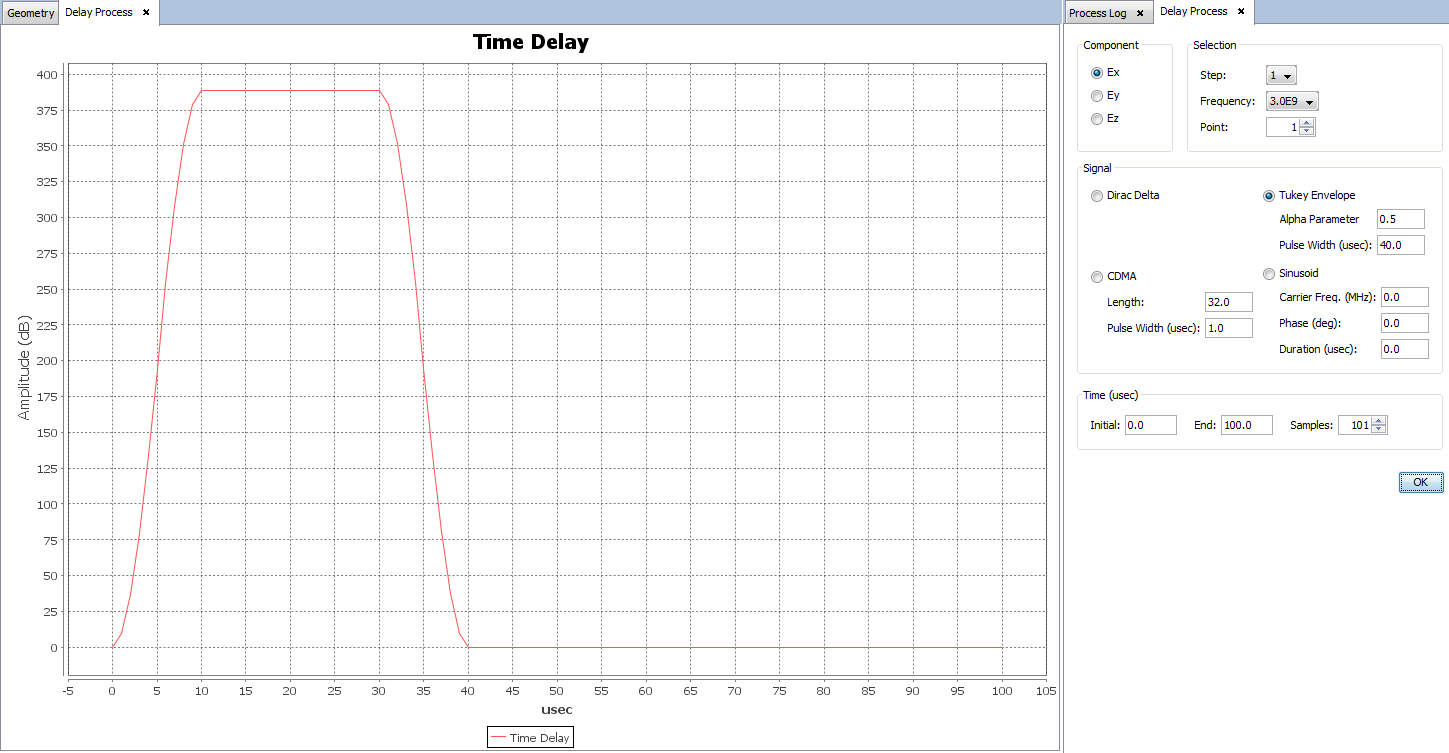This screenshot has width=1449, height=753.
Task: Select the Ez component radio button
Action: coord(1097,118)
